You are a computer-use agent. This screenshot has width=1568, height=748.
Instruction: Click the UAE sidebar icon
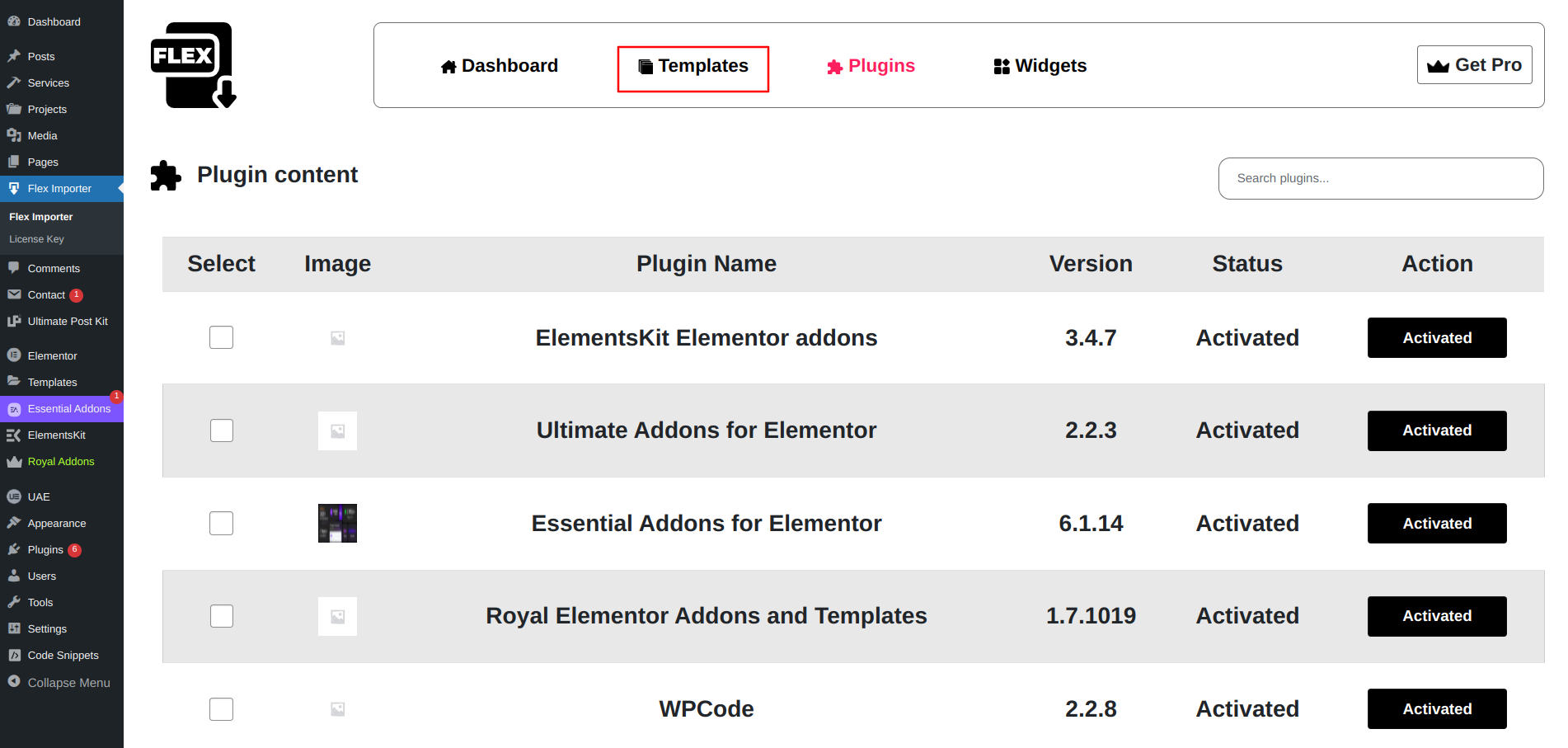[x=14, y=496]
